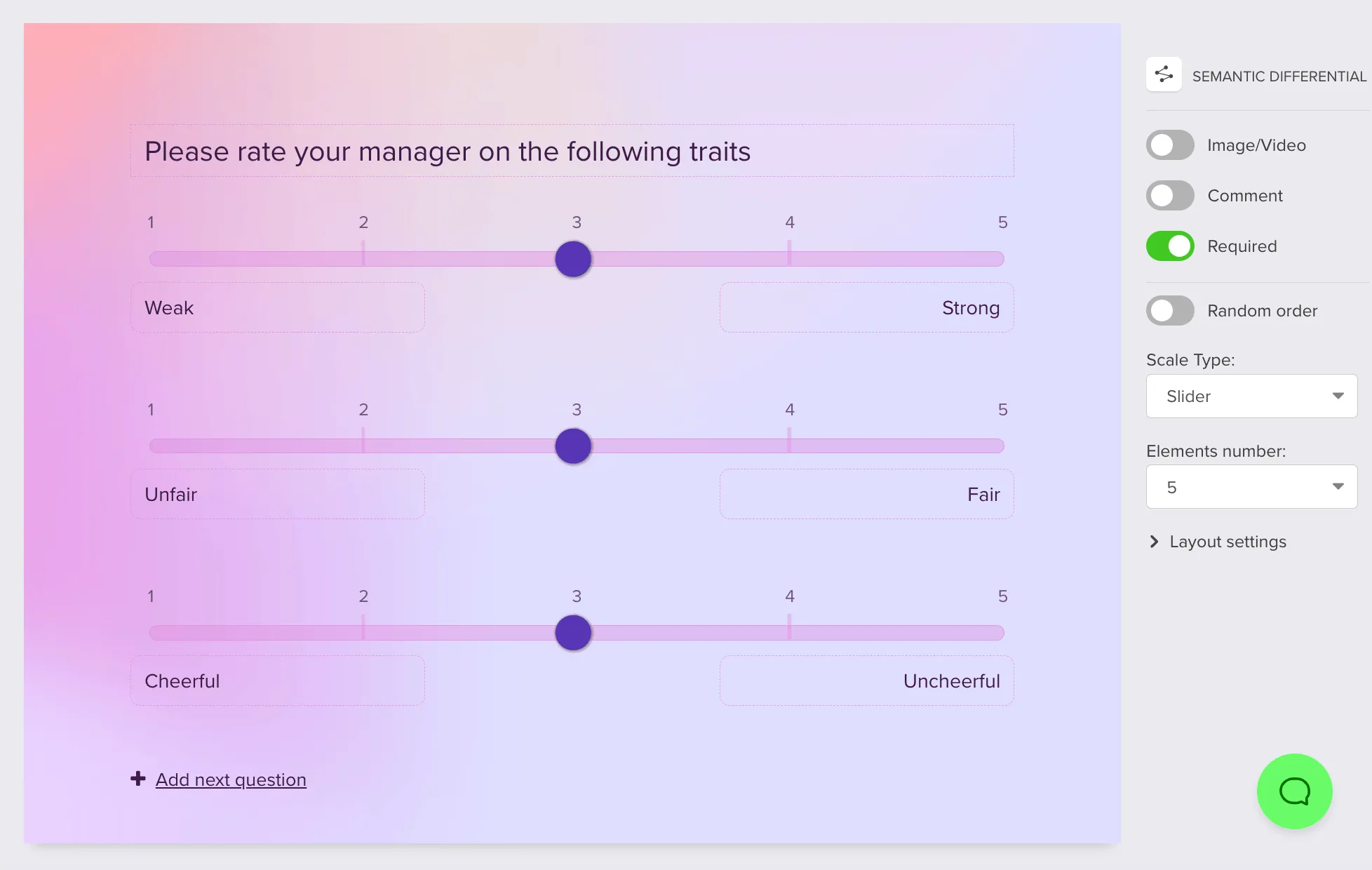Toggle the Image/Video switch on
Image resolution: width=1372 pixels, height=870 pixels.
[1170, 145]
